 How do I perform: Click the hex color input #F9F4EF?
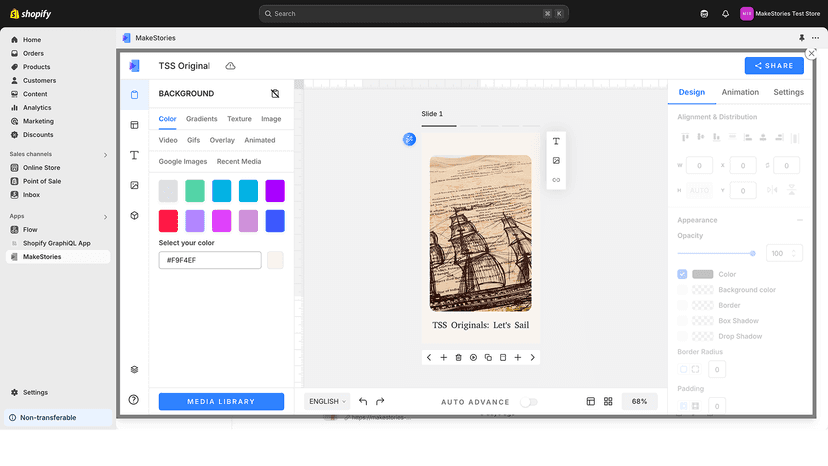[210, 260]
